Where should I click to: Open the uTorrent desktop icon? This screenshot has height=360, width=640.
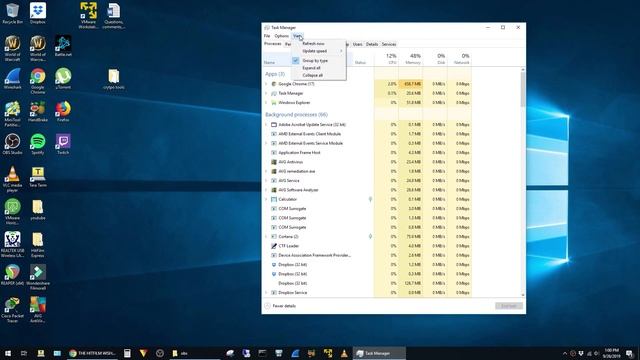tap(63, 78)
